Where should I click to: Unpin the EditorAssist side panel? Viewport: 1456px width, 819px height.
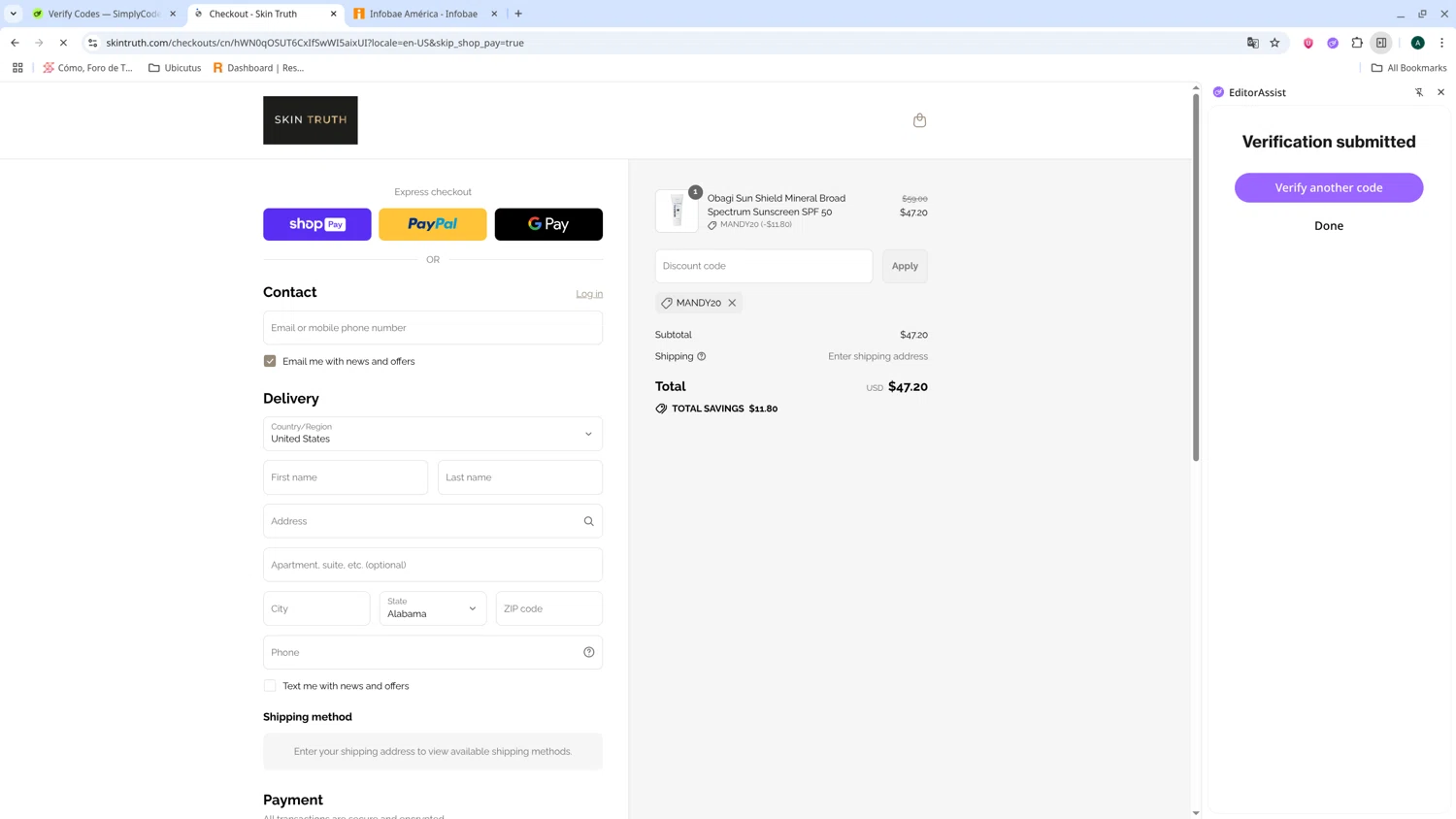point(1418,92)
